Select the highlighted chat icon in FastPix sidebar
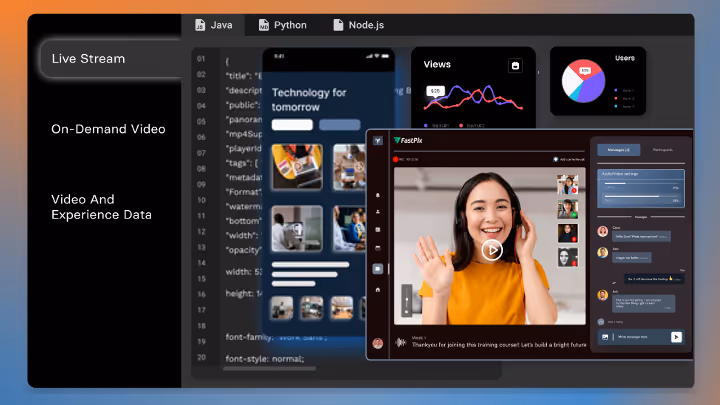Screen dimensions: 720x405 pyautogui.click(x=378, y=269)
